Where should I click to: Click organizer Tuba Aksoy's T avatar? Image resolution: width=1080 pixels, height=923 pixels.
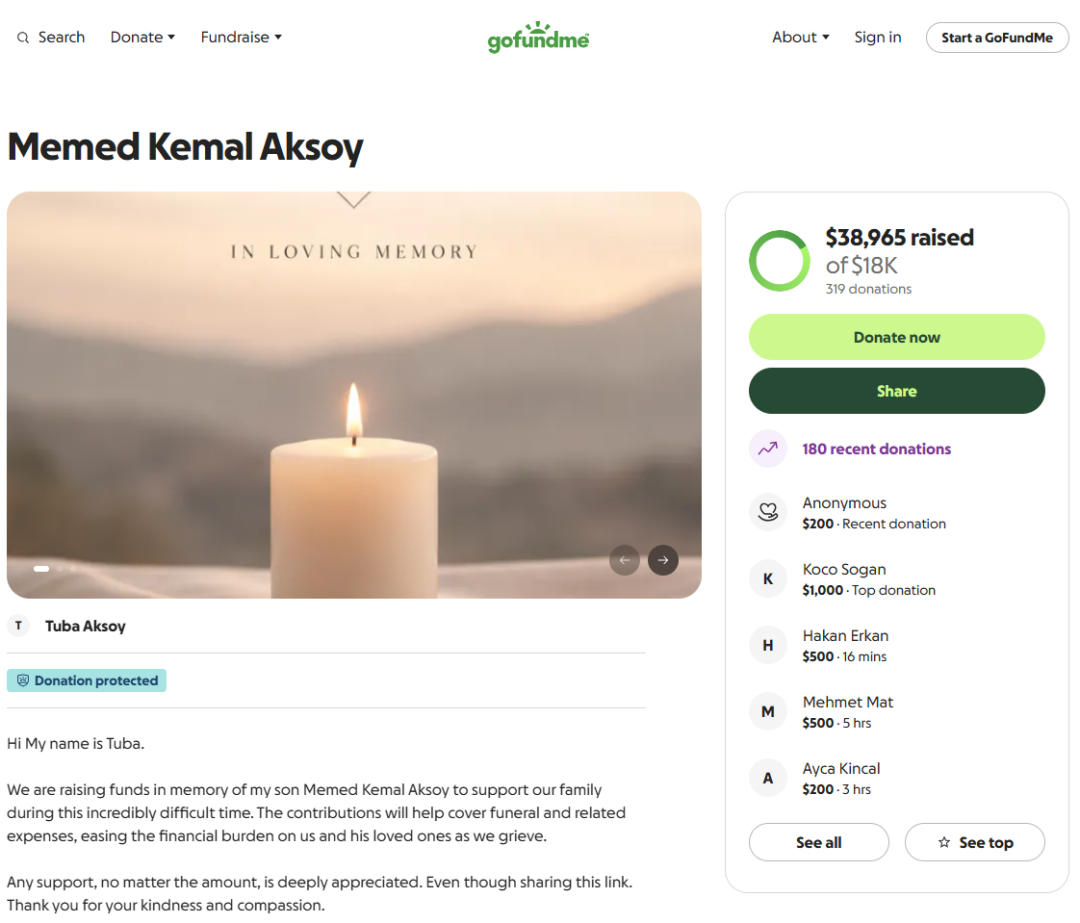pos(18,626)
